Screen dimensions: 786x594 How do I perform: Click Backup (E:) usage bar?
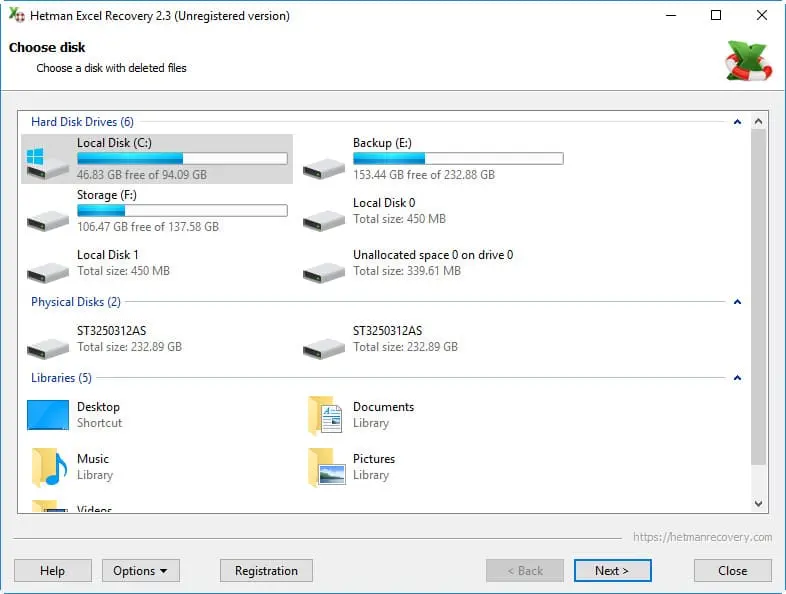pyautogui.click(x=458, y=159)
